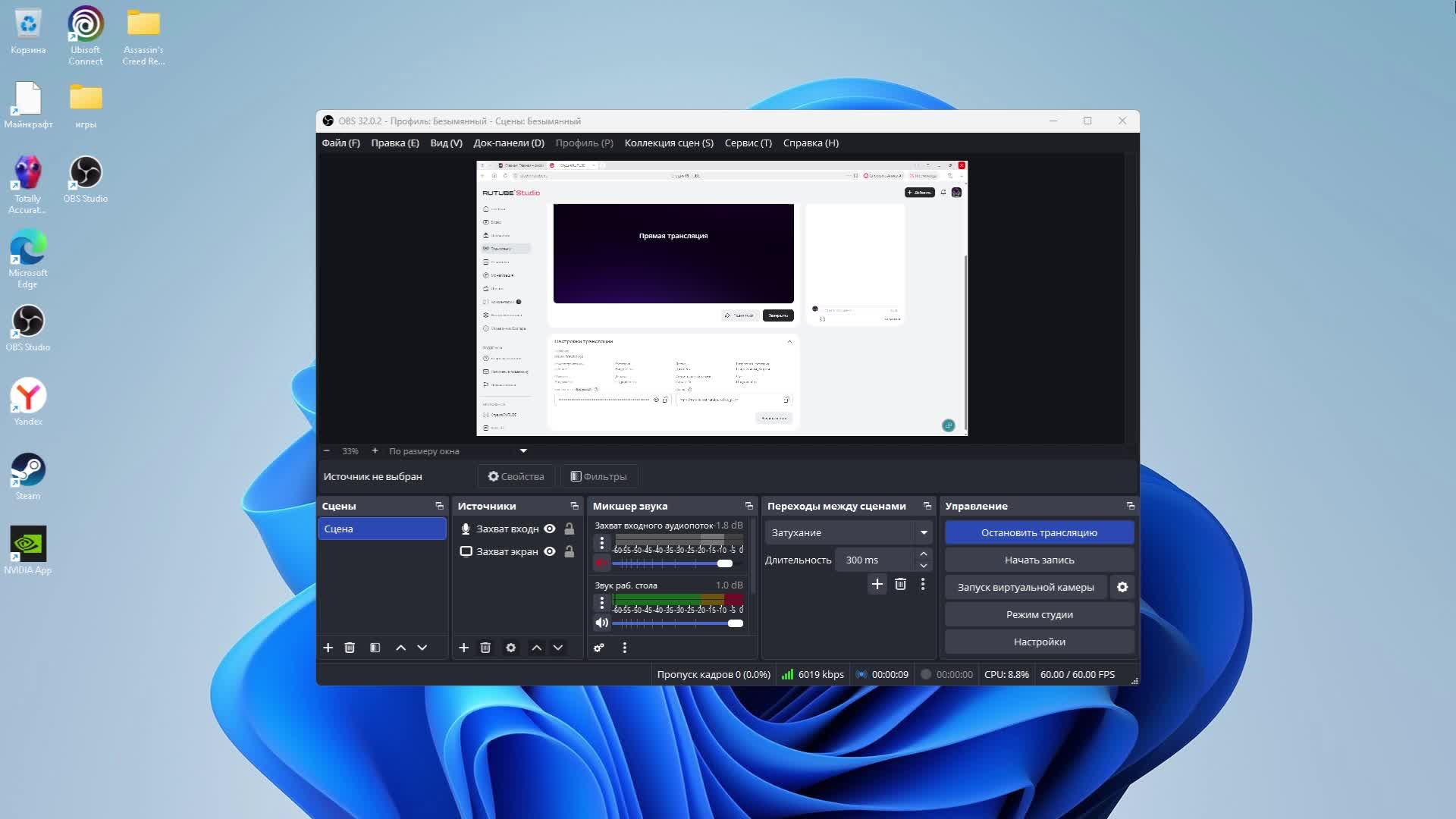
Task: Undock the Audio Mixer panel icon
Action: (748, 506)
